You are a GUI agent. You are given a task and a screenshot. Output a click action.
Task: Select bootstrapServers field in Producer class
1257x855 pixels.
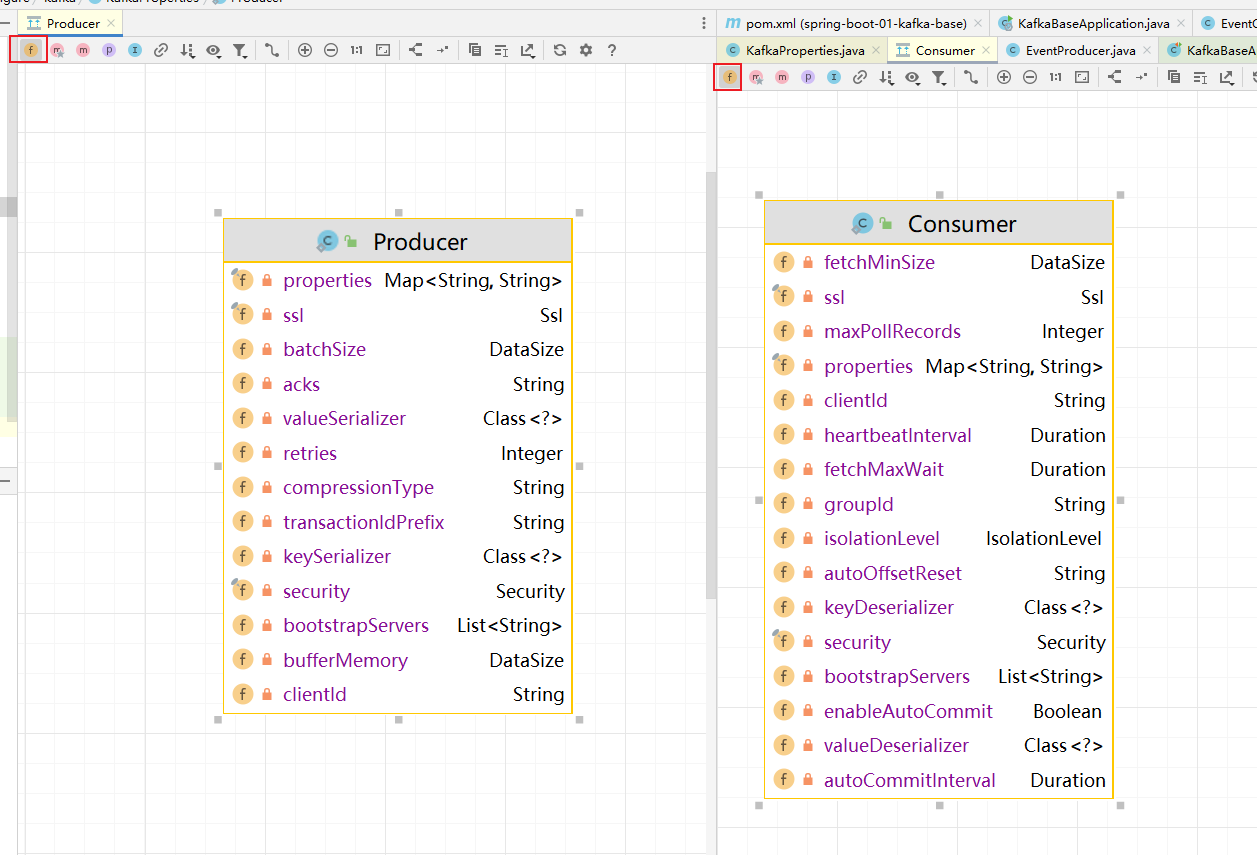pyautogui.click(x=355, y=626)
